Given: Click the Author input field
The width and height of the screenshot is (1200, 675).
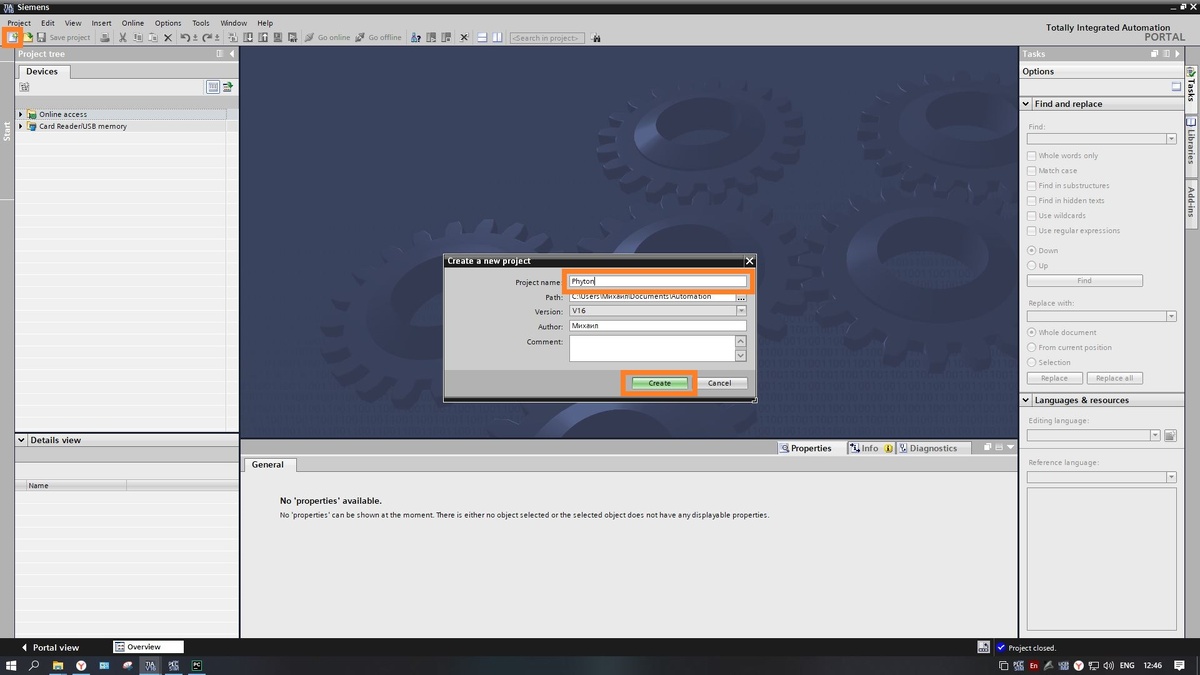Looking at the screenshot, I should click(x=658, y=326).
